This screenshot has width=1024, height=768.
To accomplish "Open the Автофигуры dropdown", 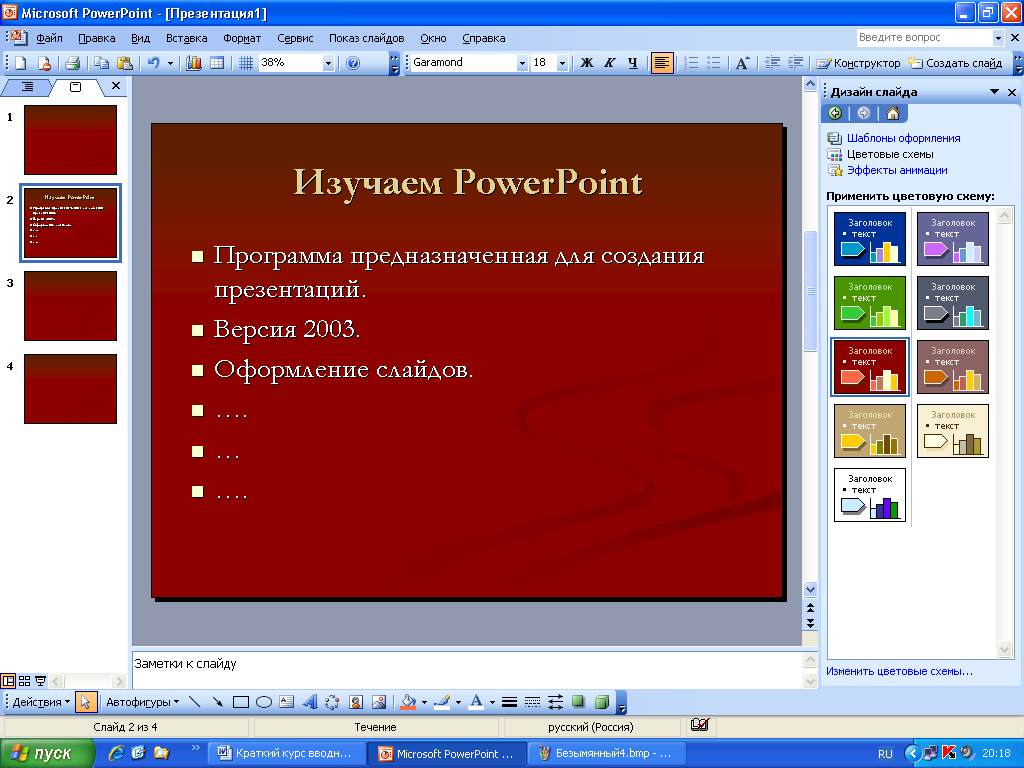I will click(x=142, y=702).
